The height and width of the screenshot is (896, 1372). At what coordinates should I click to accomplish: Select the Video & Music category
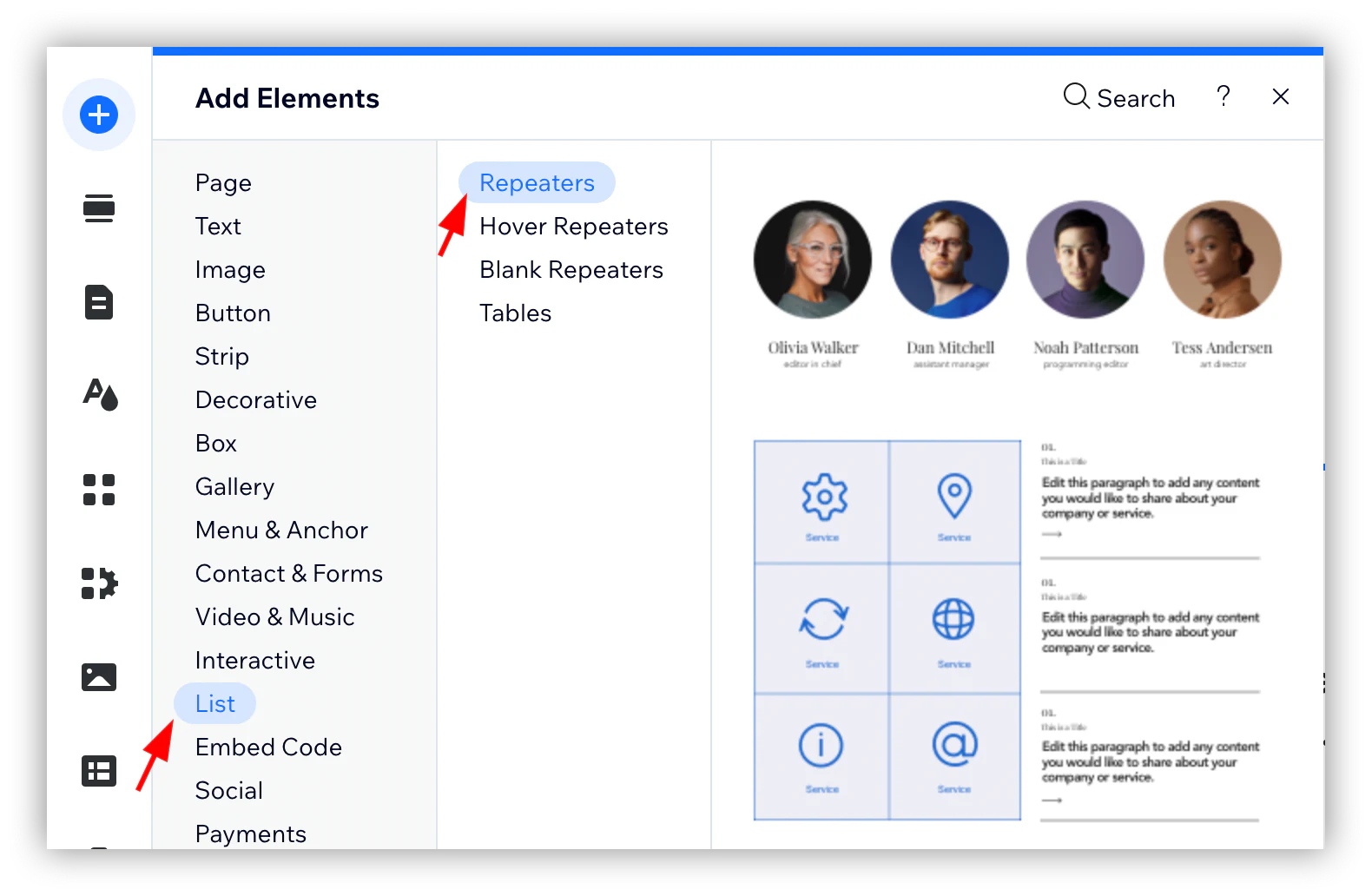[275, 617]
